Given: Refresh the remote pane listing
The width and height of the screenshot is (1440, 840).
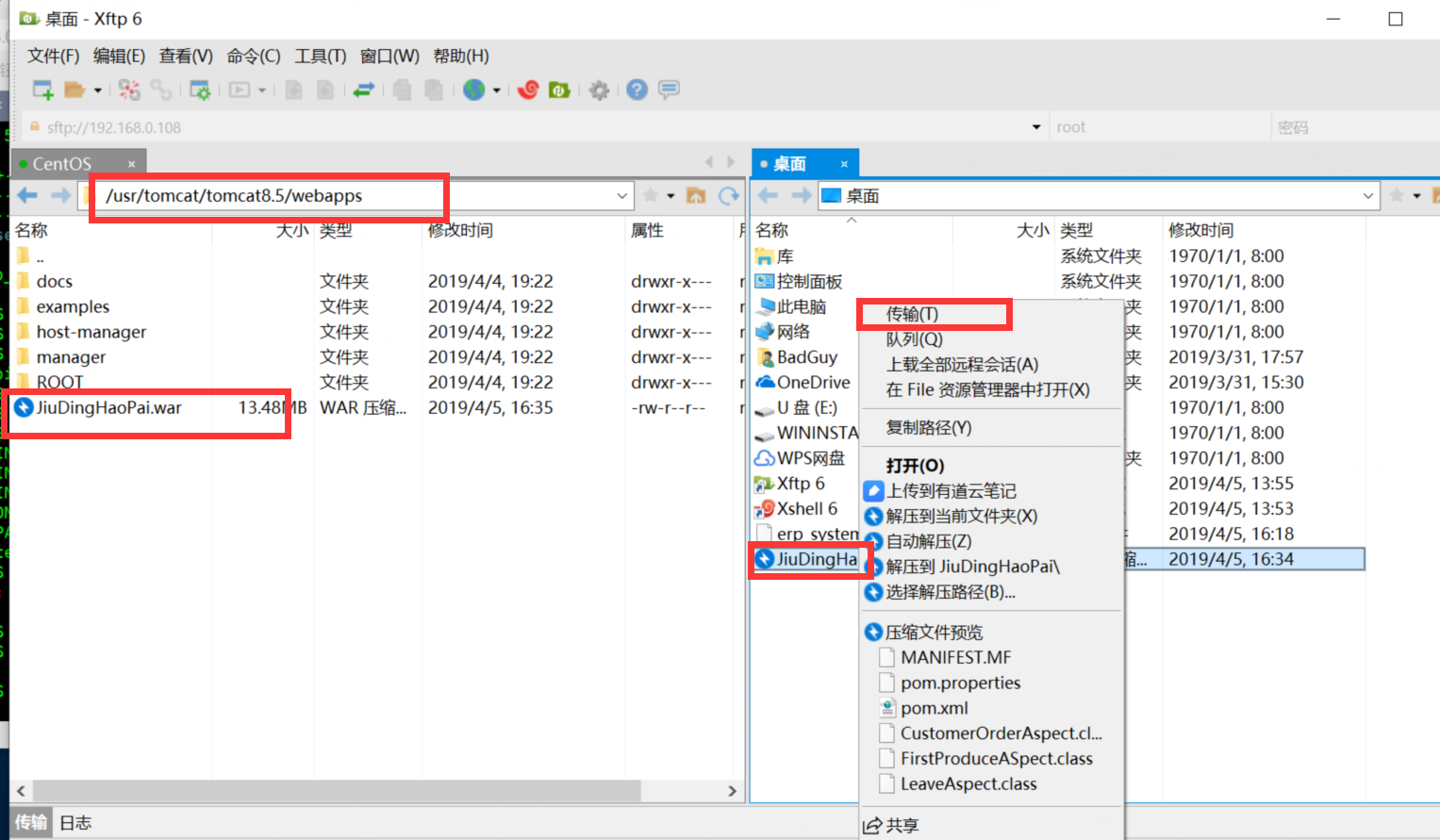Looking at the screenshot, I should (729, 195).
